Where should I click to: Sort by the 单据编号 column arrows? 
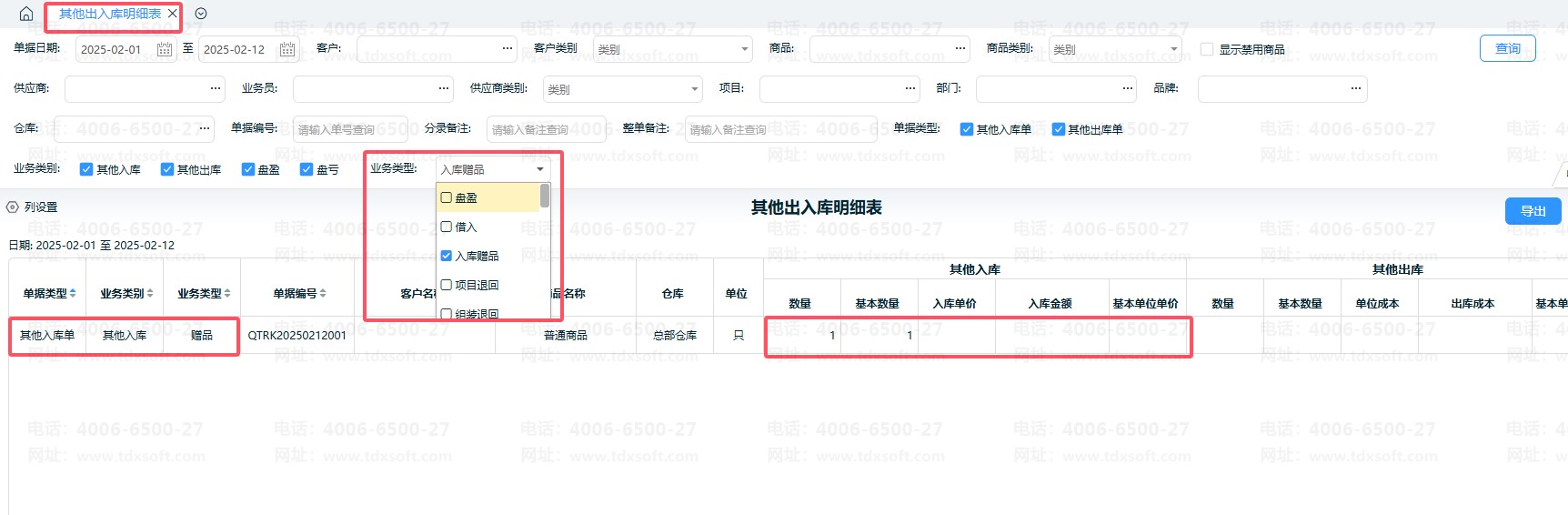pyautogui.click(x=323, y=293)
